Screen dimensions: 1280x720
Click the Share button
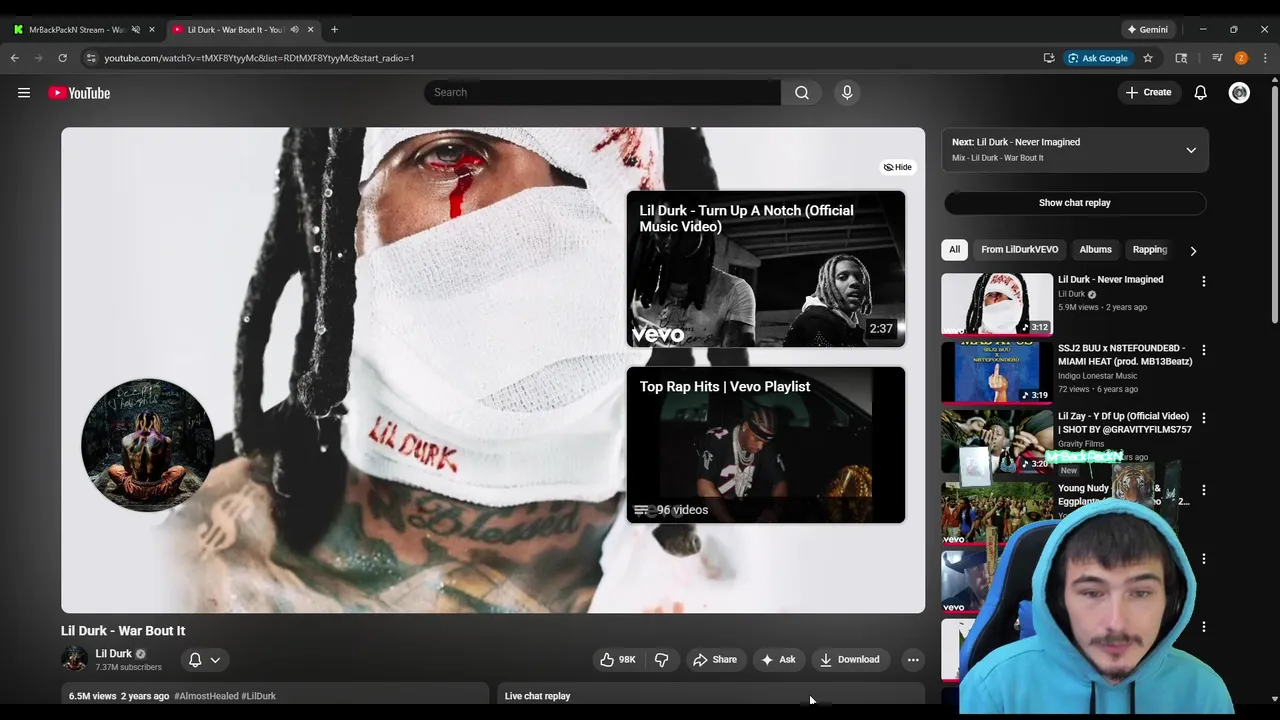715,660
